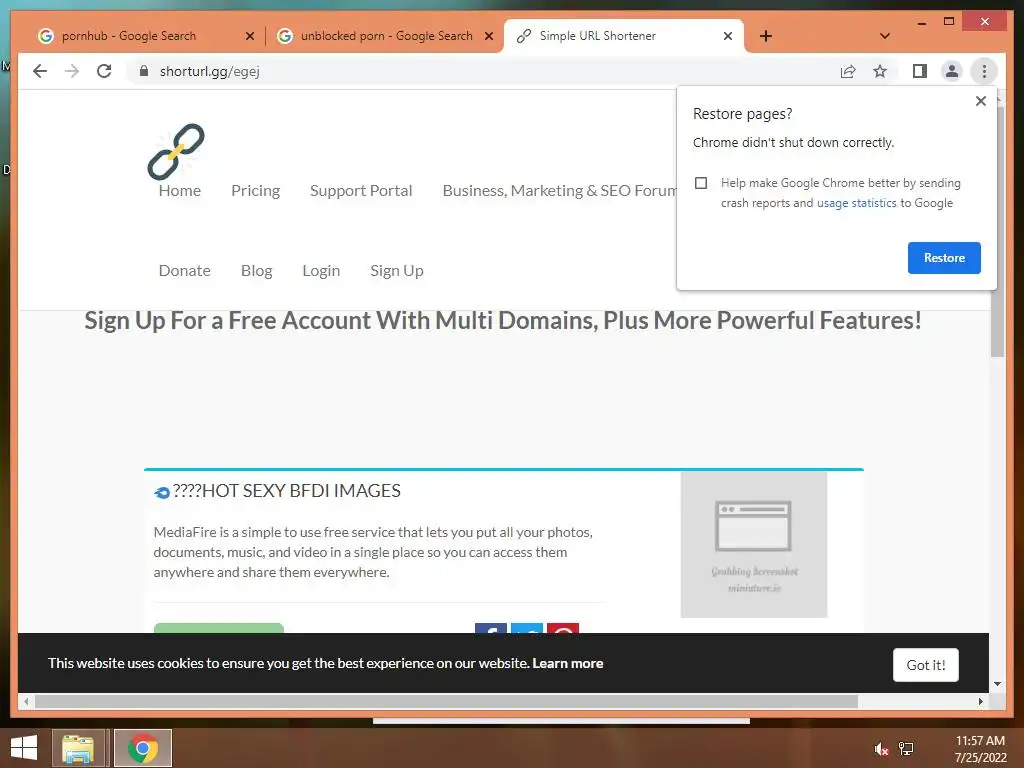Open File Explorer from taskbar

pos(78,748)
